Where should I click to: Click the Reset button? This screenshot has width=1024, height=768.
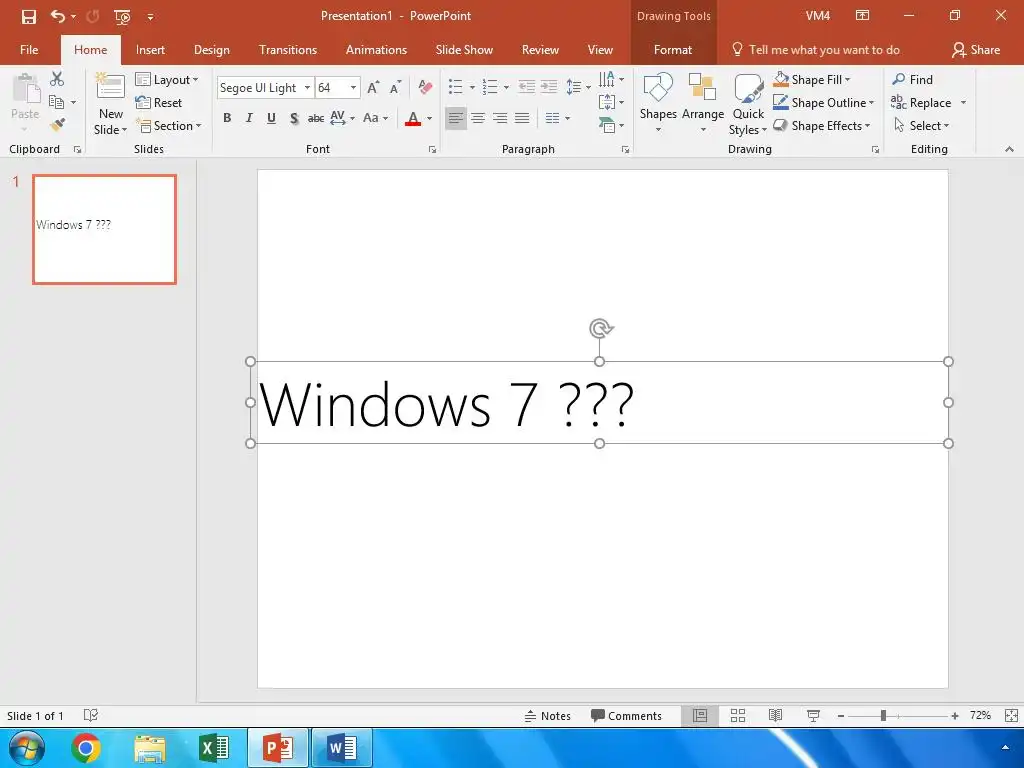(x=159, y=103)
